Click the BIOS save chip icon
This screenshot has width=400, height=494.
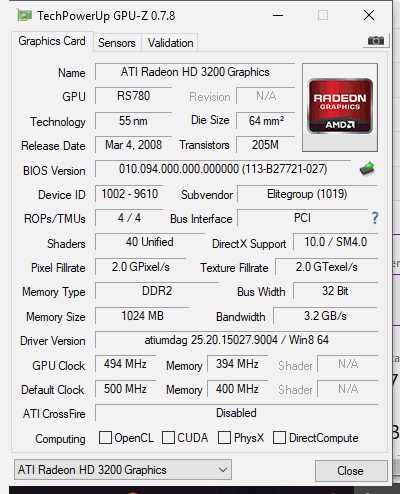click(x=367, y=169)
